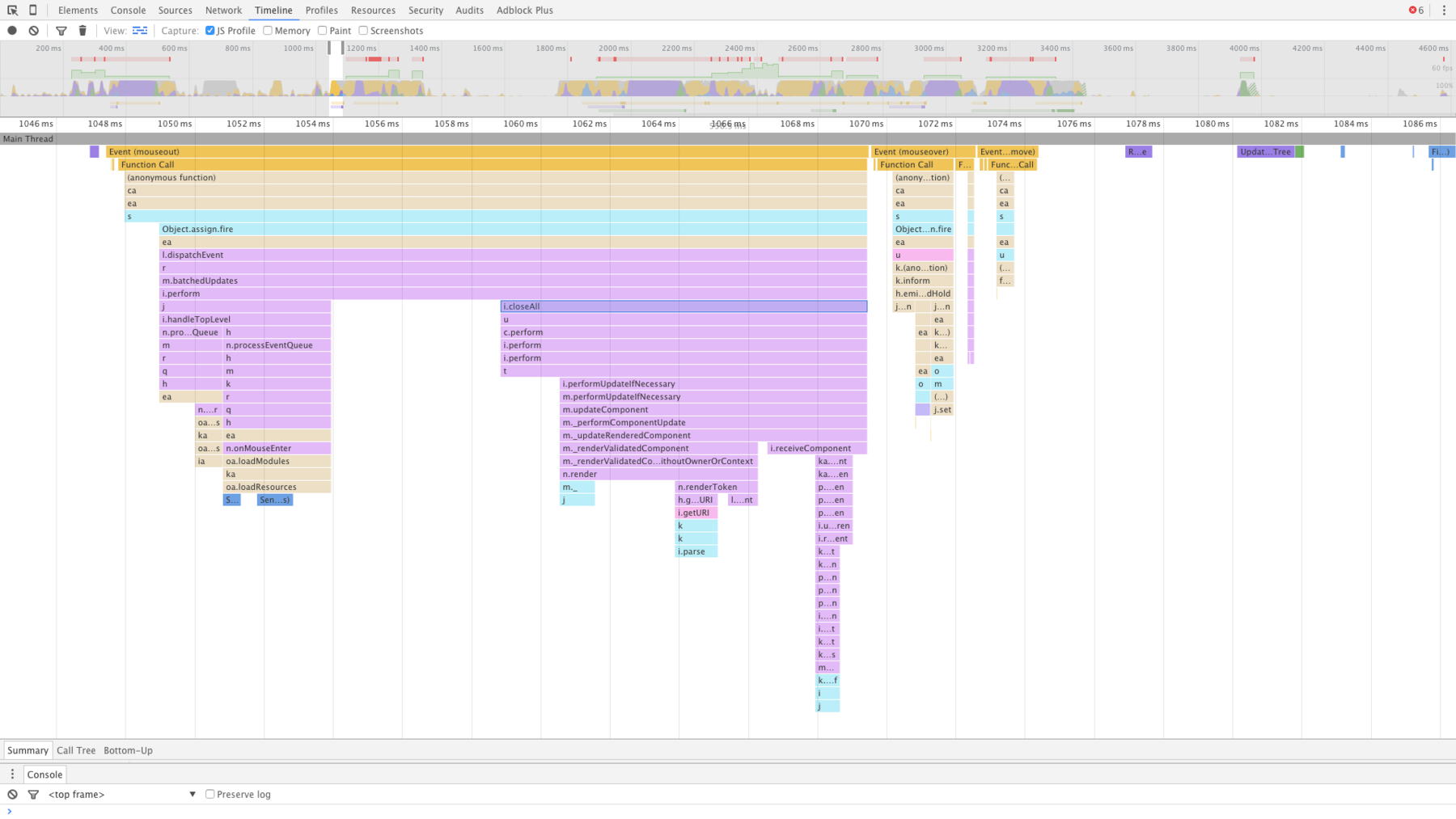Enable the Memory capture checkbox
Screen dimensions: 1456x819
(268, 31)
